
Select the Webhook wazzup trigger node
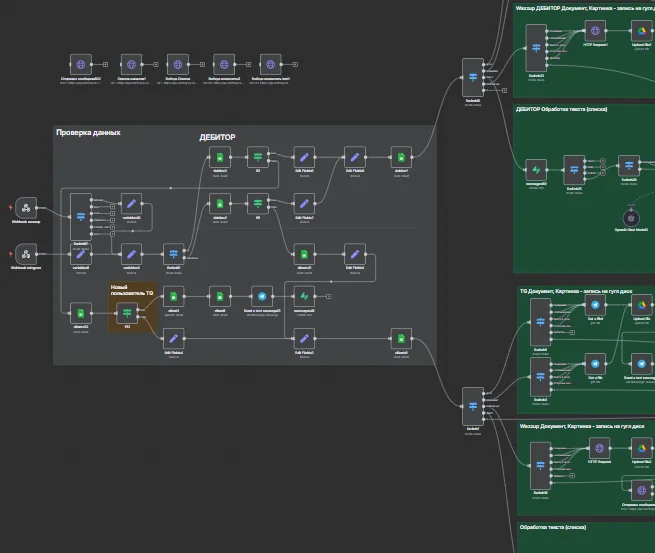(x=26, y=208)
